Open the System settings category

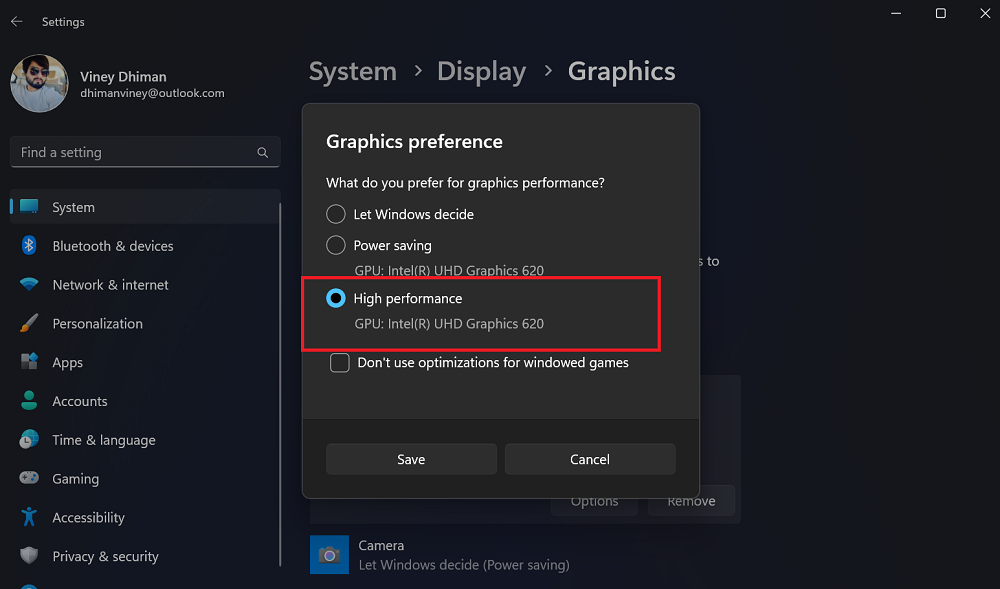point(145,207)
